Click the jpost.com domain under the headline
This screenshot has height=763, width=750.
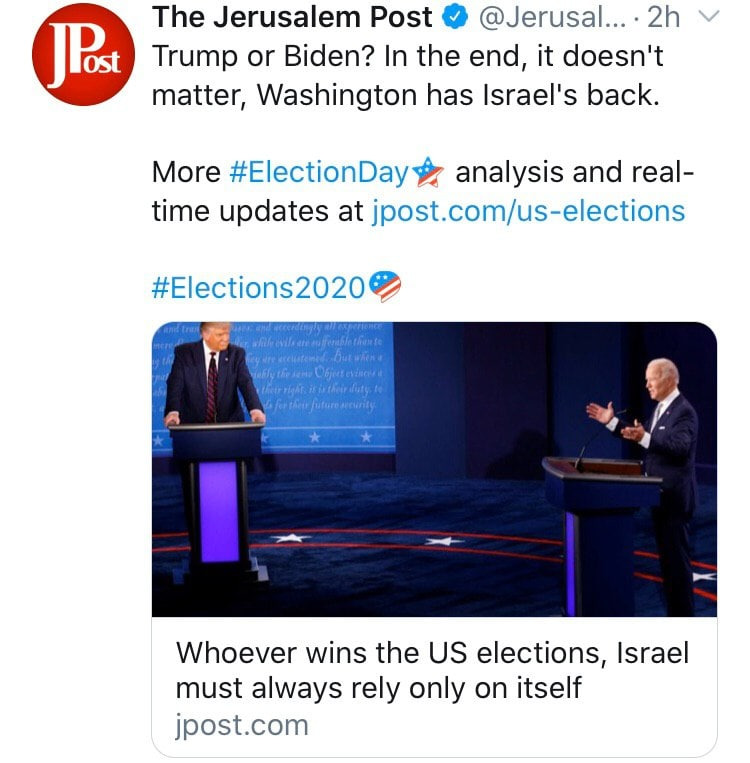pos(242,724)
